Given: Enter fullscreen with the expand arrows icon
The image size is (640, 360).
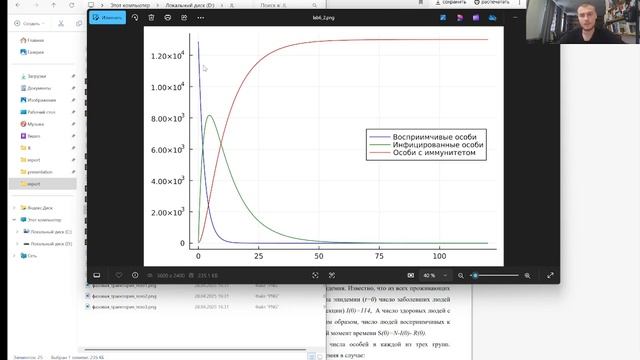Looking at the screenshot, I should pos(550,276).
